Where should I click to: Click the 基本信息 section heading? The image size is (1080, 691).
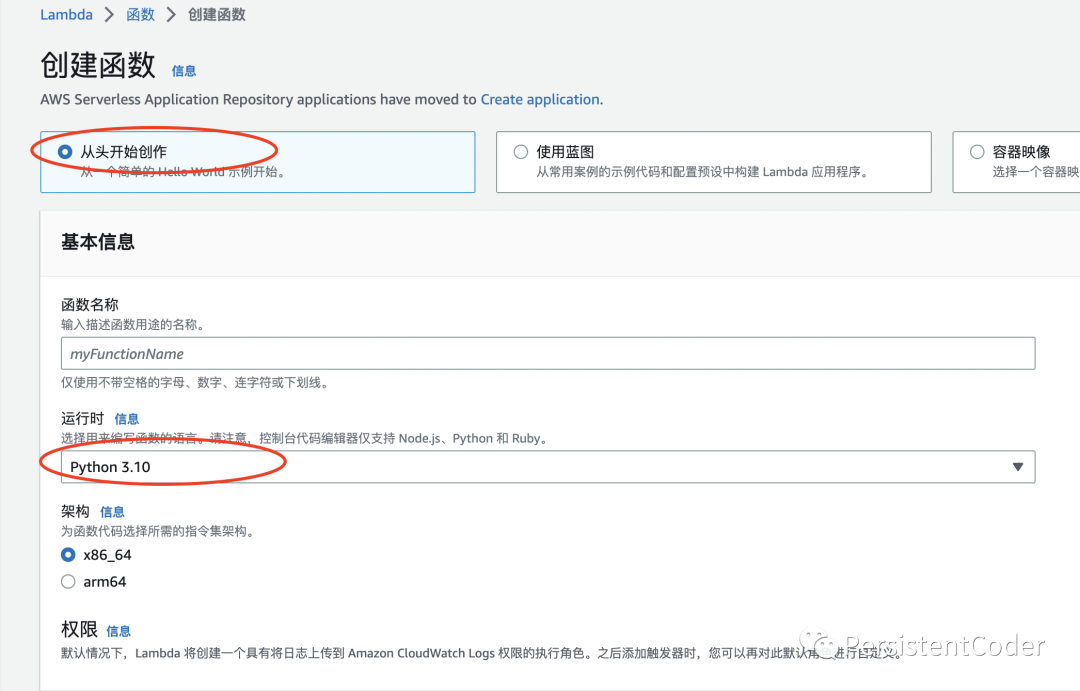(98, 242)
